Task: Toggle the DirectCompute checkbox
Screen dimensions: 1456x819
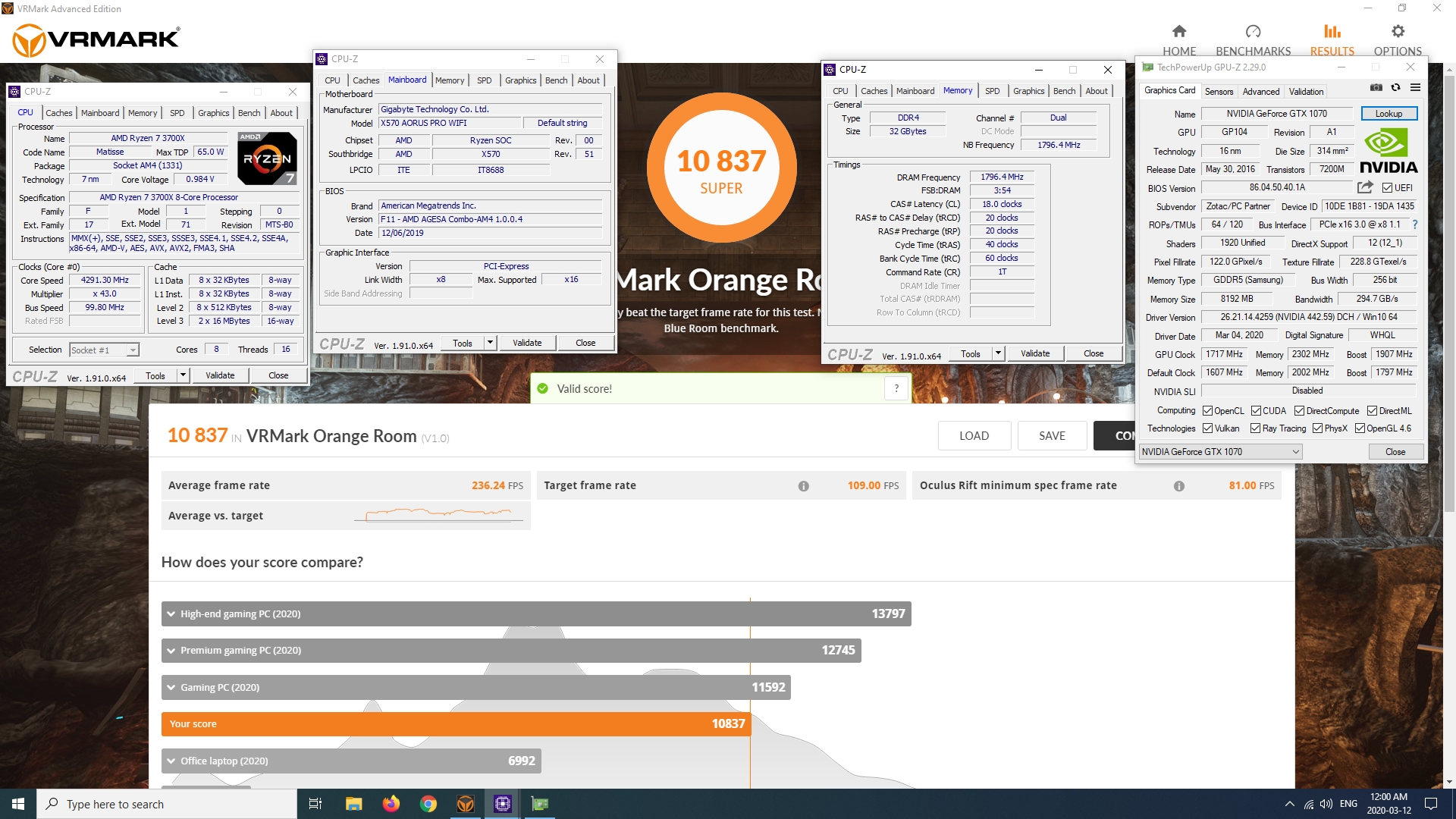Action: click(1299, 411)
